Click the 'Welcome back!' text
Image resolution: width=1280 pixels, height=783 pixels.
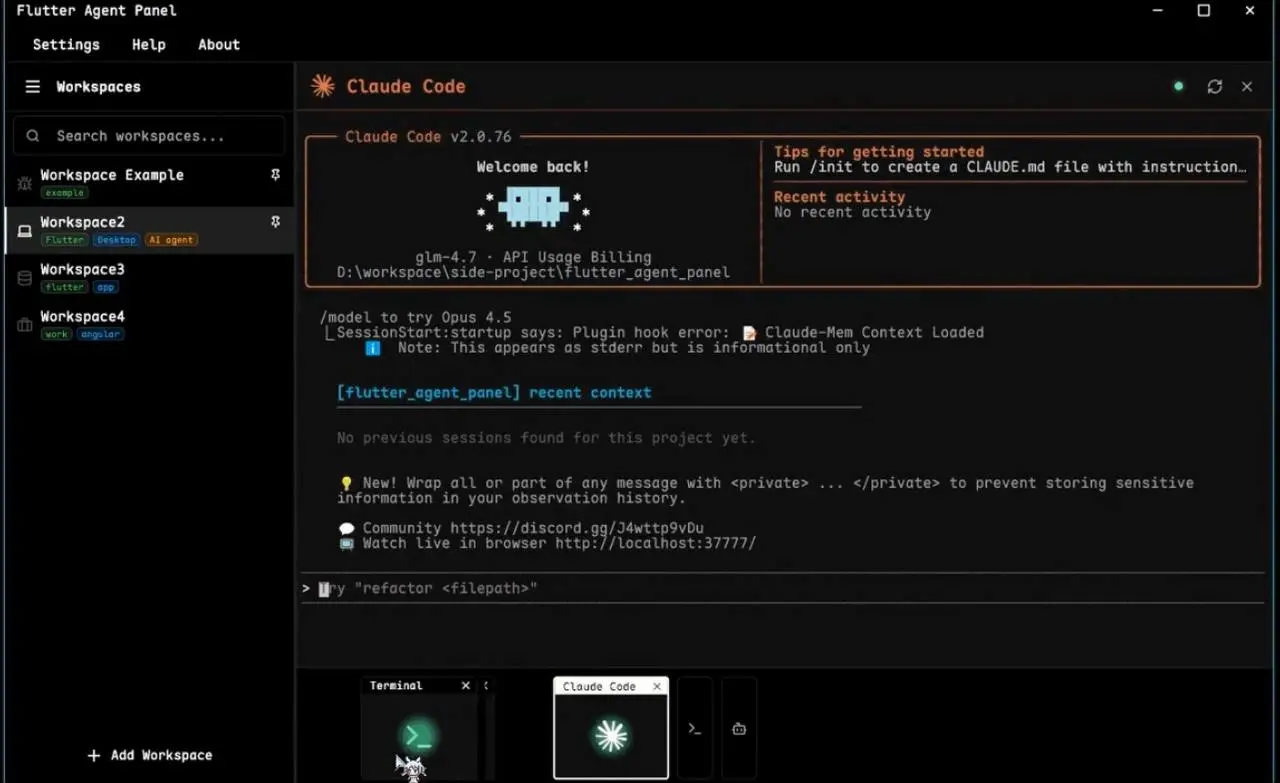coord(533,167)
